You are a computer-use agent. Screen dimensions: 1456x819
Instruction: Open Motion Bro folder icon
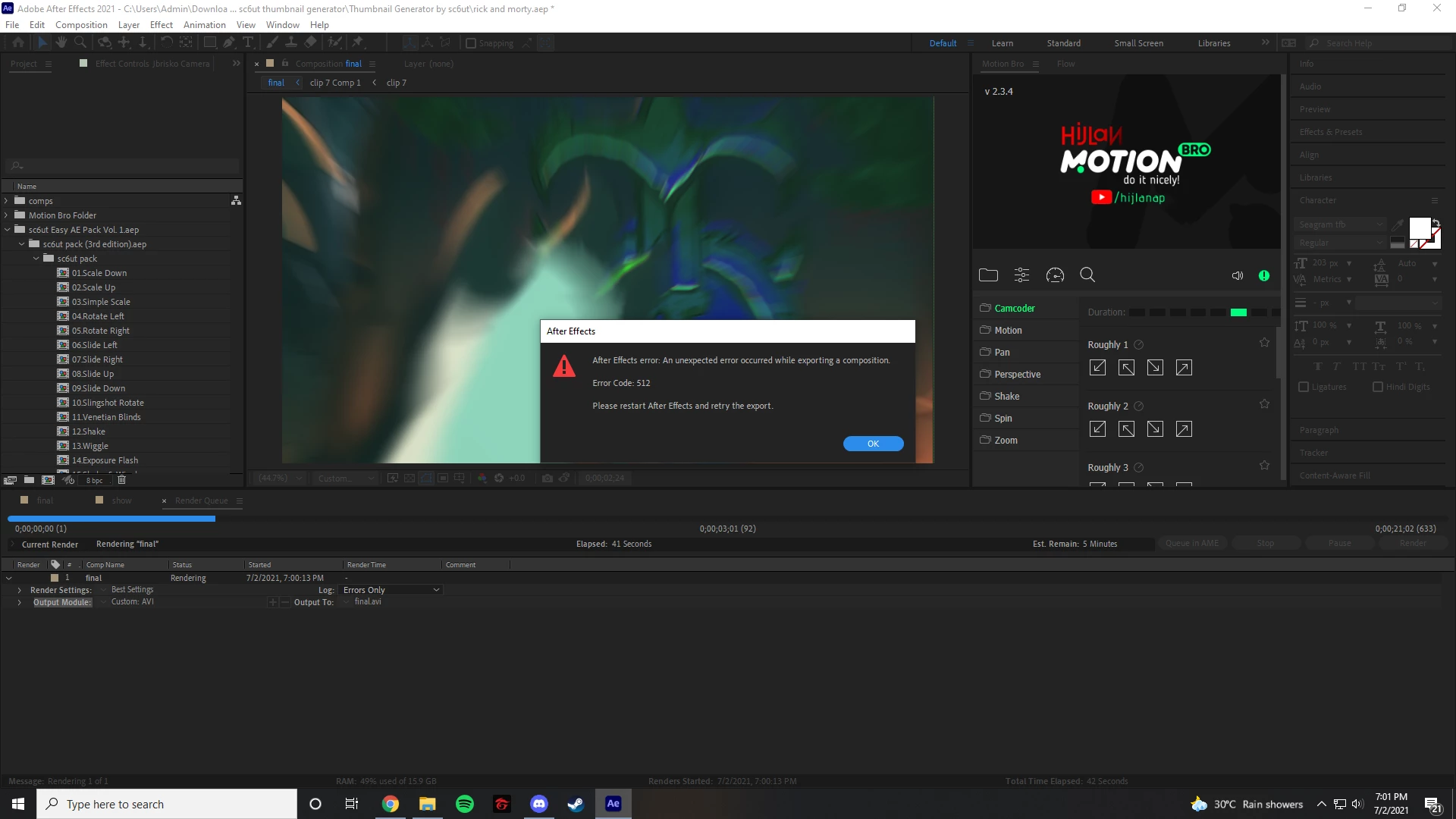point(988,275)
